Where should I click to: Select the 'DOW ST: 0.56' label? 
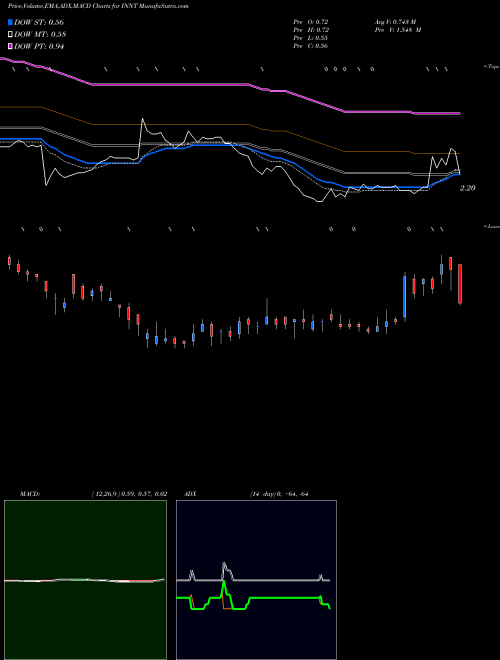(39, 22)
